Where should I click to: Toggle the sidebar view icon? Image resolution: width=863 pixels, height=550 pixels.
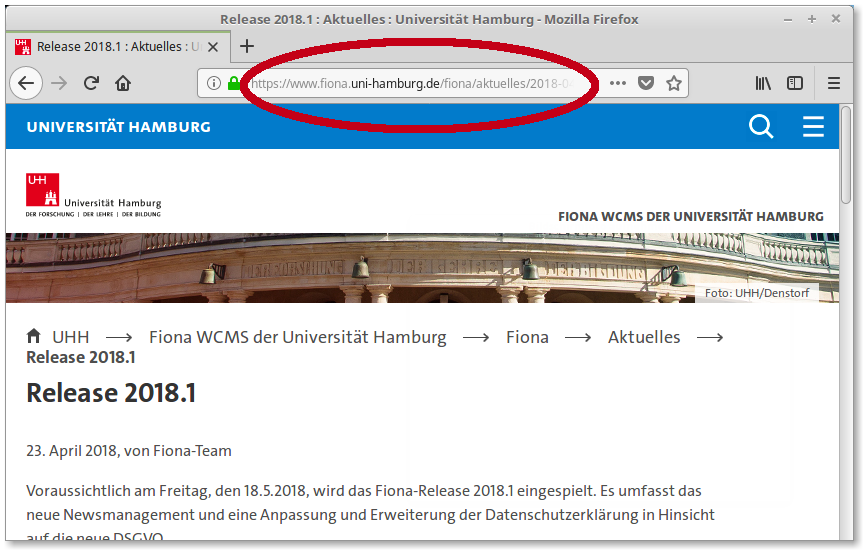(x=795, y=83)
